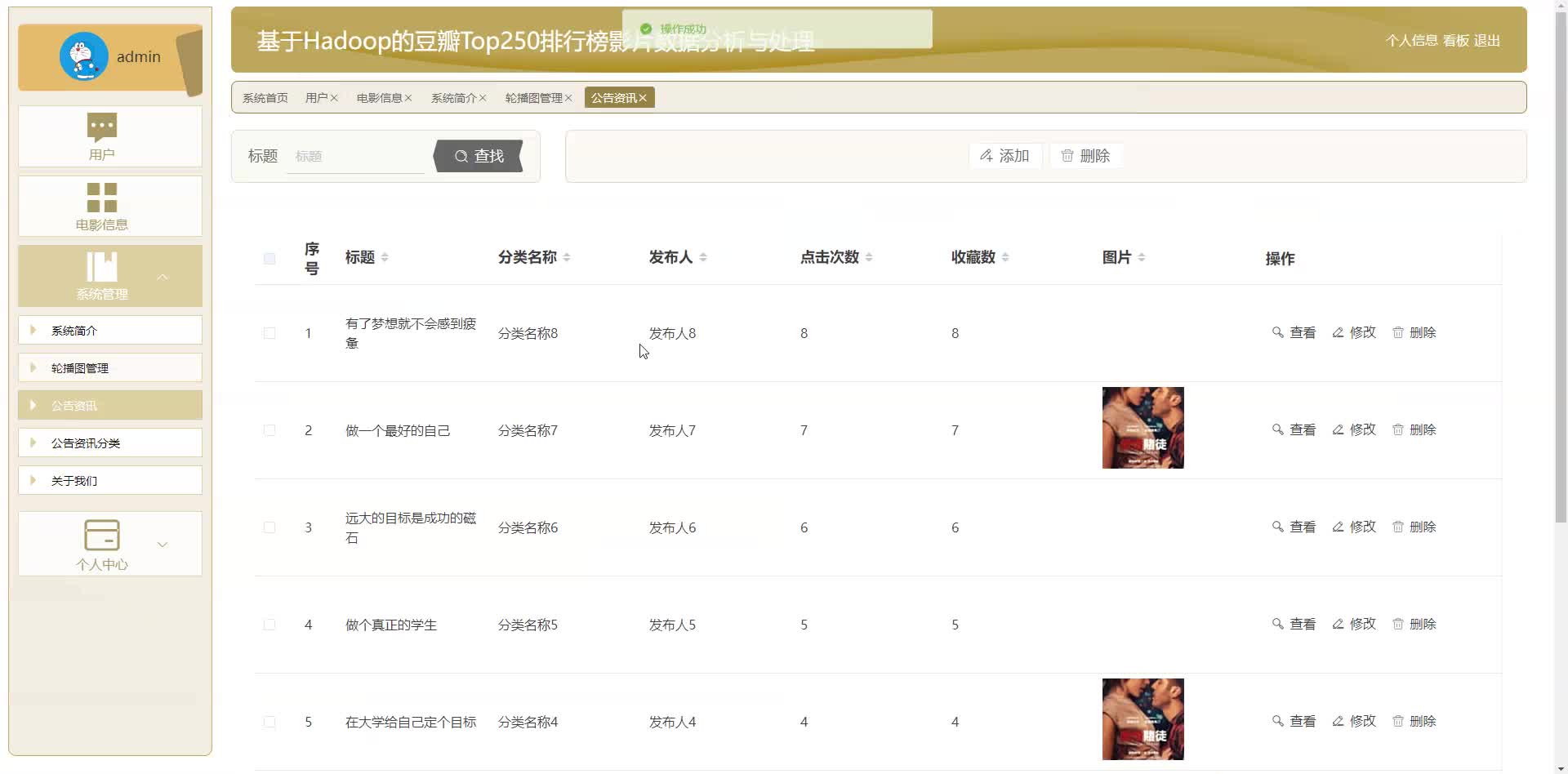Screen dimensions: 1568x774
Task: Close the 电影信息 tab
Action: tap(408, 98)
